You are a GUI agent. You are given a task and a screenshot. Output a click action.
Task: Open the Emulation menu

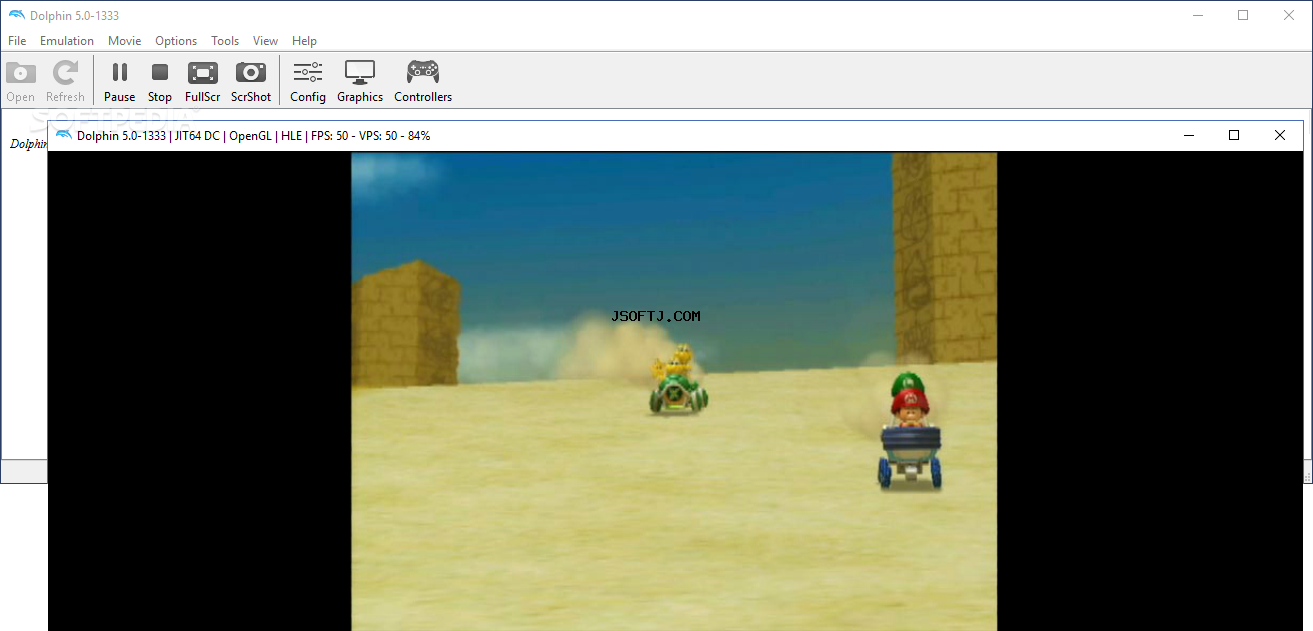[x=67, y=41]
